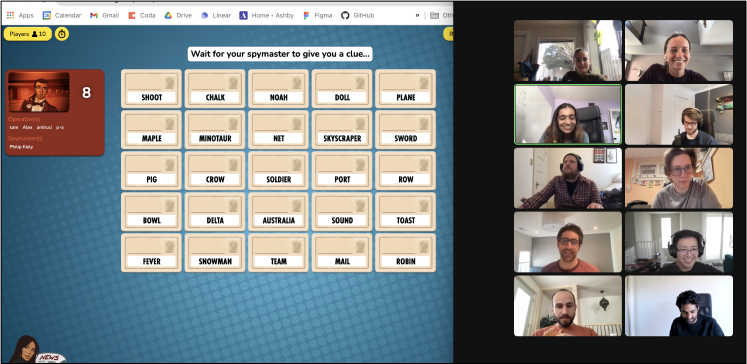This screenshot has width=747, height=364.
Task: Select the PLANE card
Action: coord(405,89)
